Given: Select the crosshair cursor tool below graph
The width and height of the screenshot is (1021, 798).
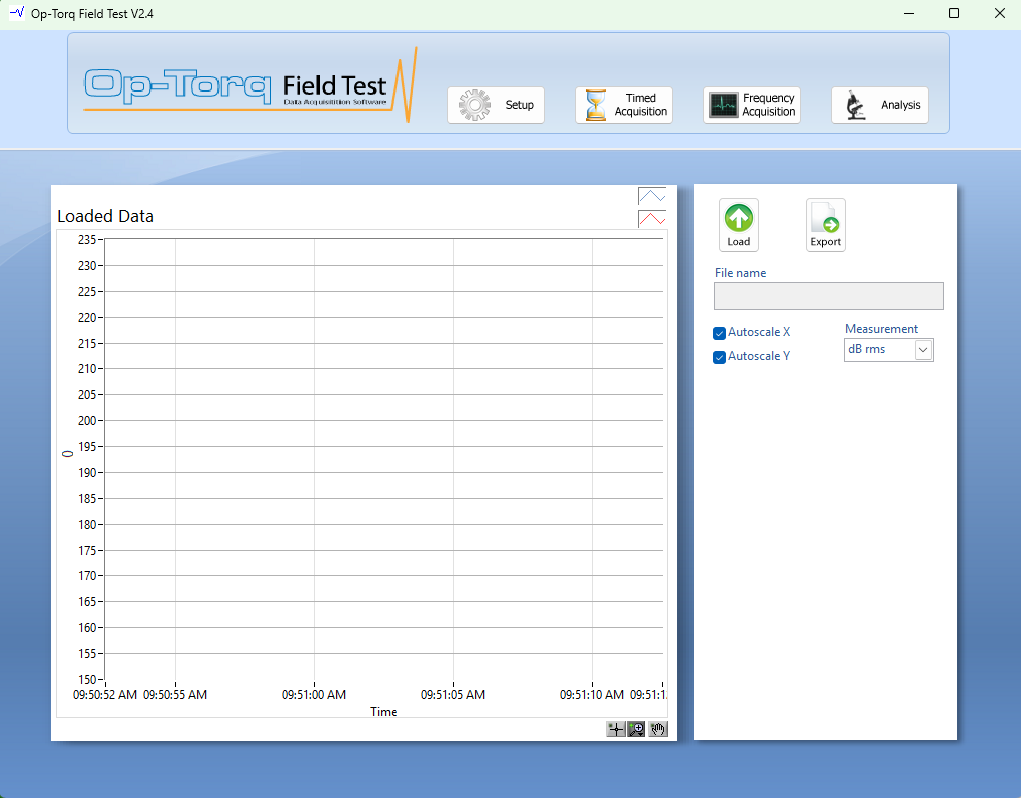Looking at the screenshot, I should tap(616, 729).
